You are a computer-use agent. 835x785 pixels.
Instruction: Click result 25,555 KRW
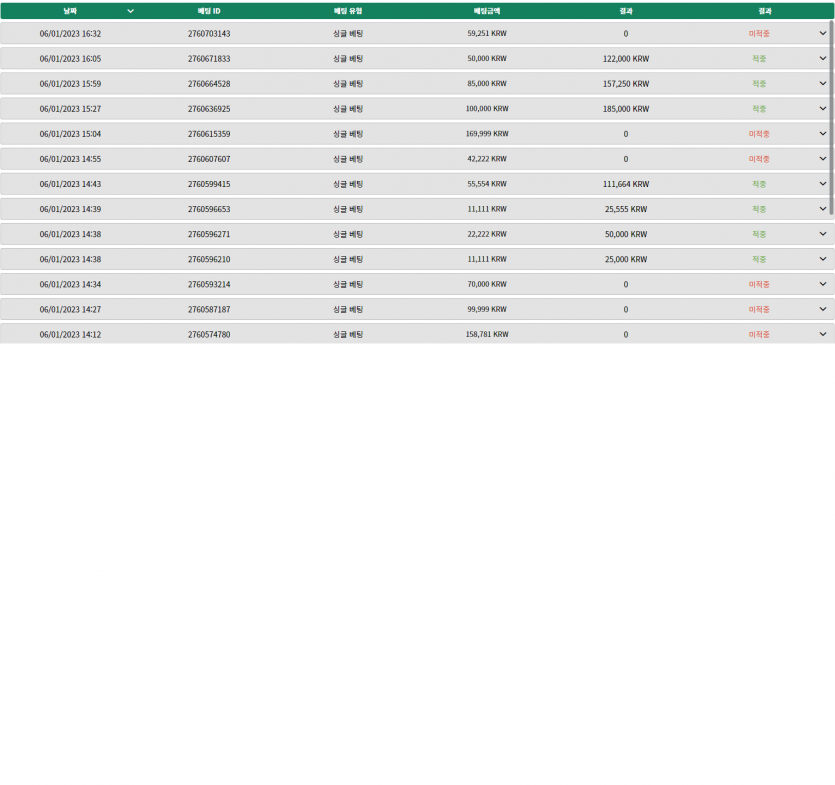click(626, 209)
